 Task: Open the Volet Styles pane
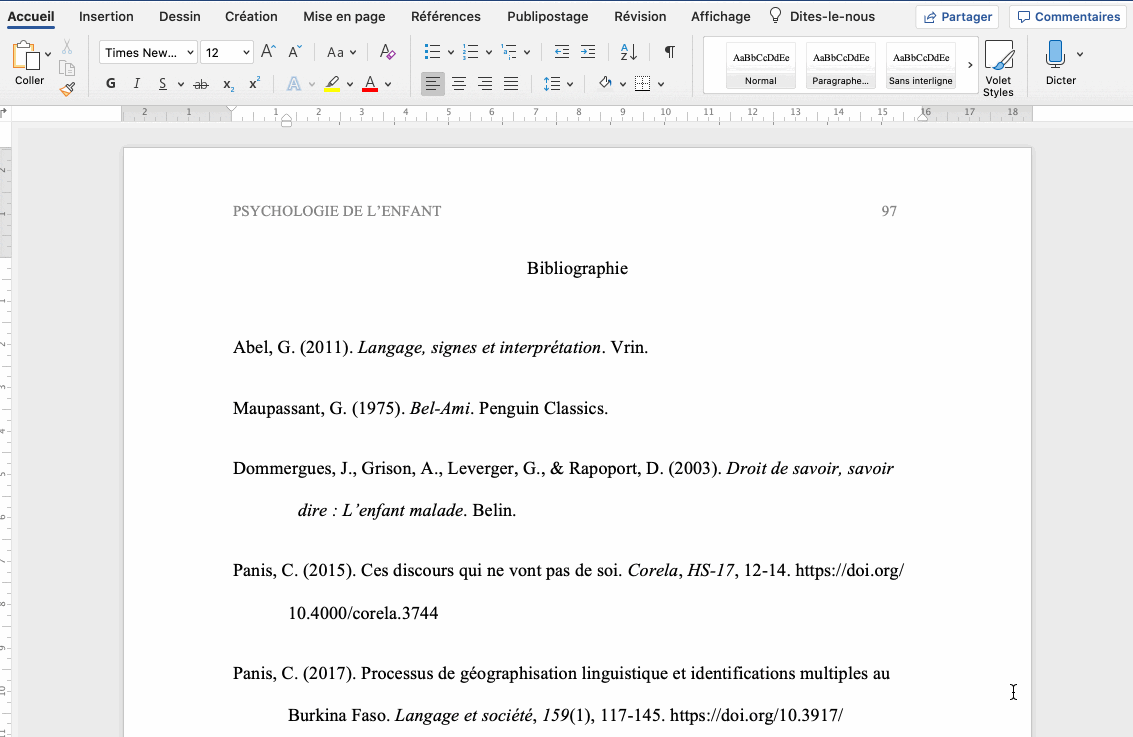[998, 69]
